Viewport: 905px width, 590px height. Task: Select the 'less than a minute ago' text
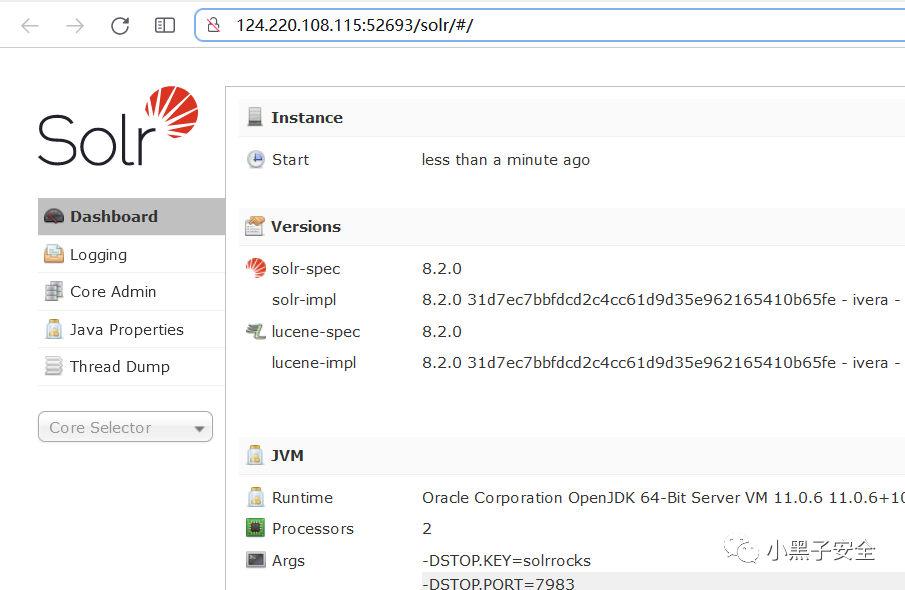(506, 160)
